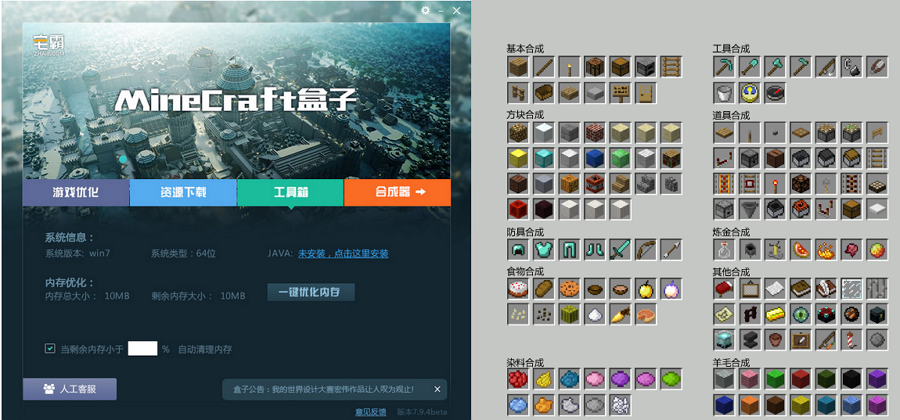Choose the compass recipe icon
The image size is (900, 420).
click(775, 93)
